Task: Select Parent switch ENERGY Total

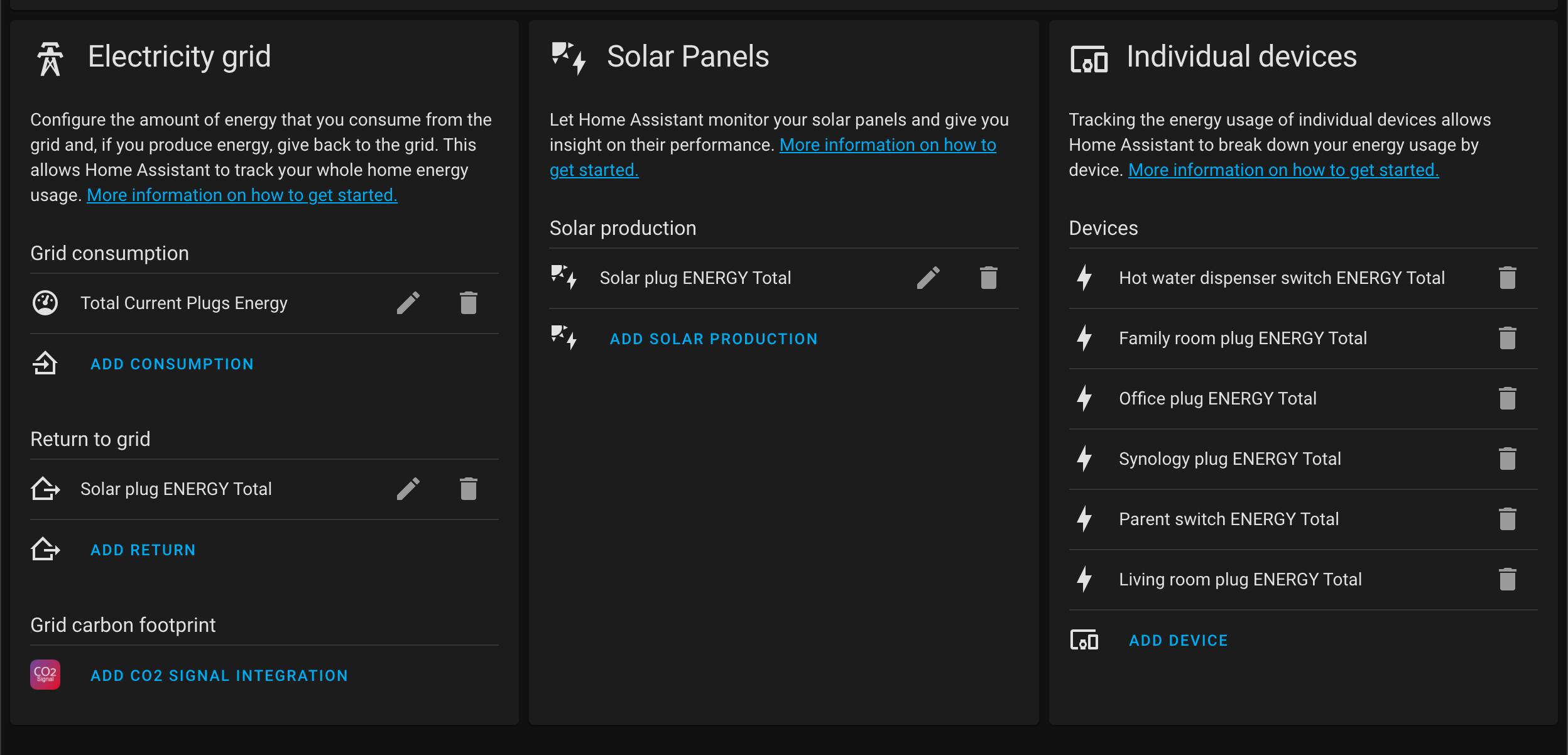Action: tap(1229, 519)
